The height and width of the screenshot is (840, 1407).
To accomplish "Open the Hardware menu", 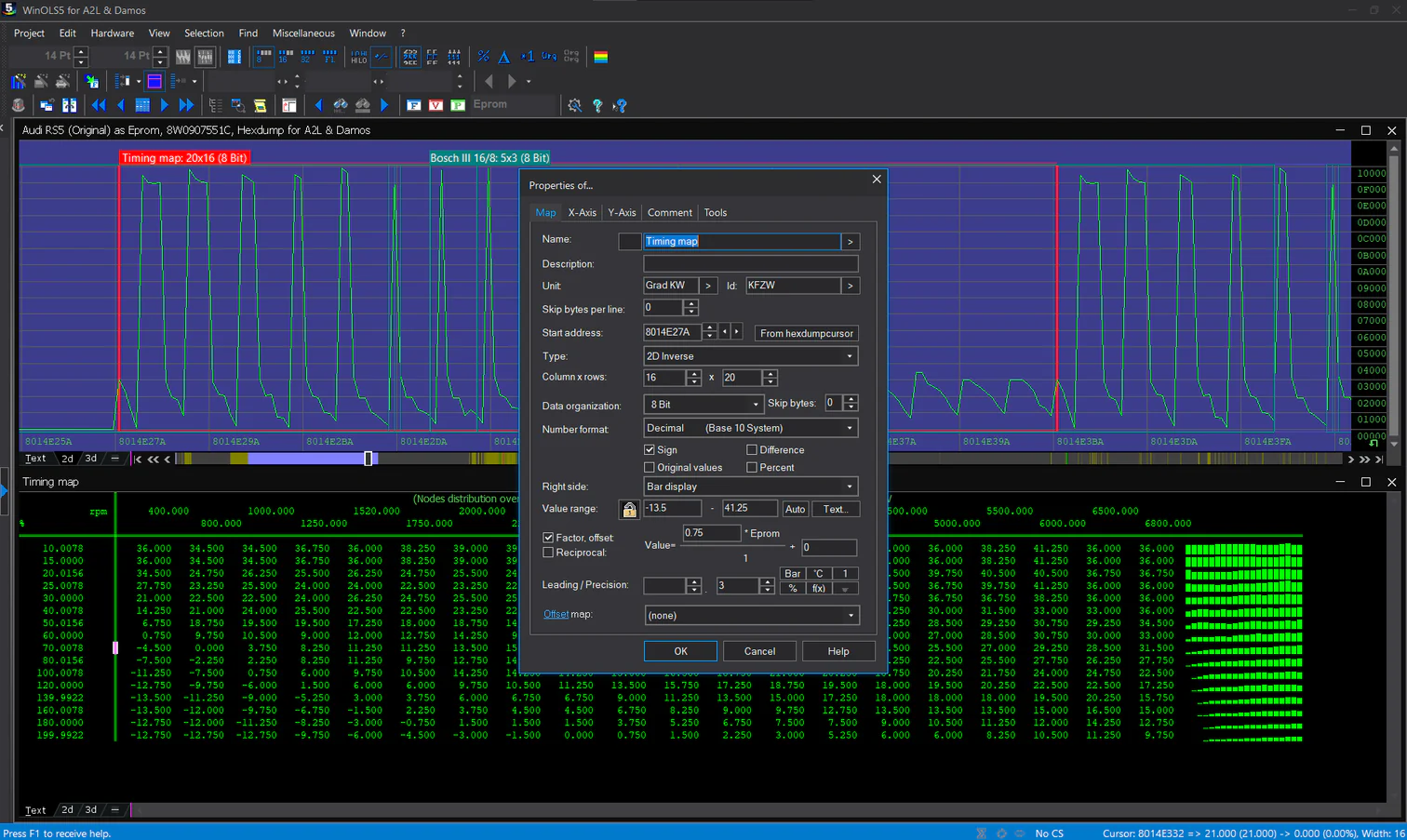I will coord(113,33).
